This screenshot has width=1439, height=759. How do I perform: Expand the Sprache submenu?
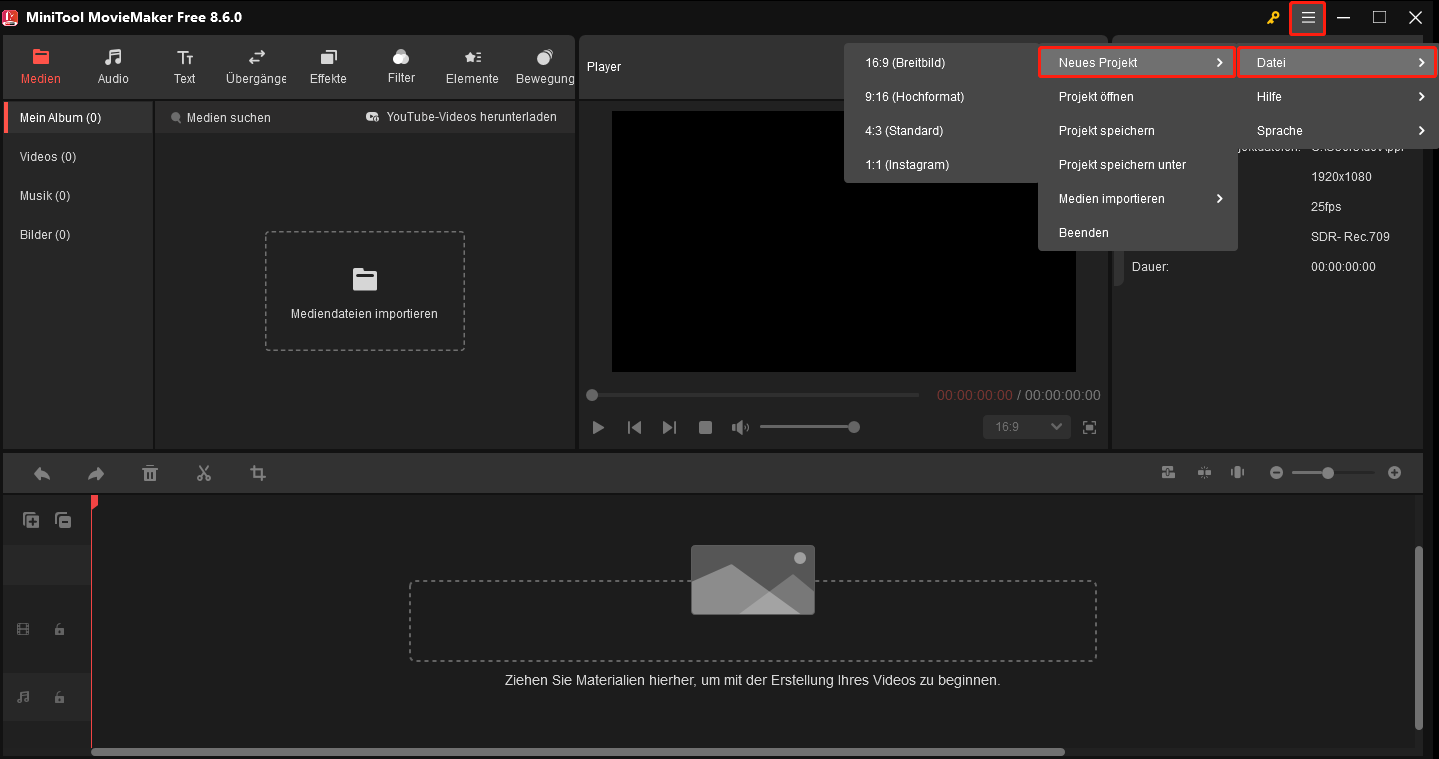pos(1337,130)
